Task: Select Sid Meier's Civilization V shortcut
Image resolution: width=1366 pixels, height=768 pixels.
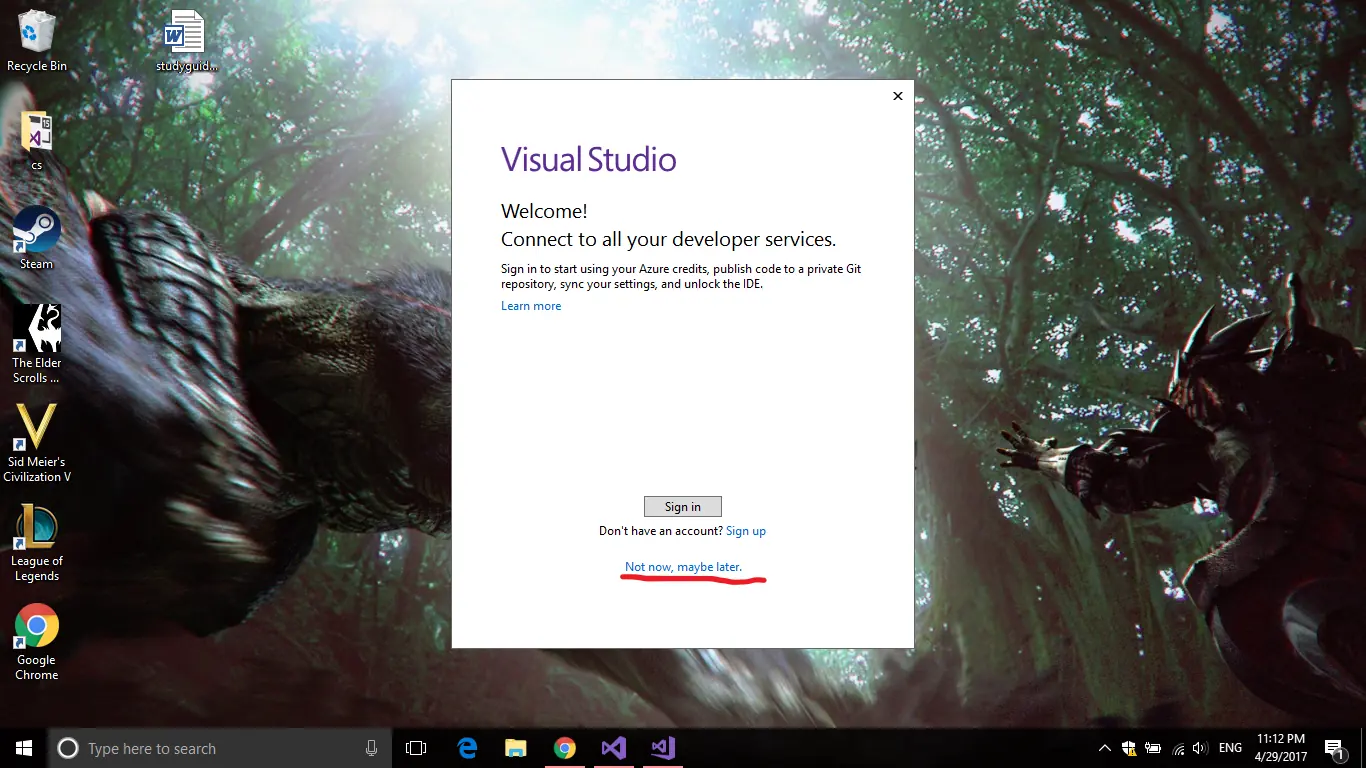Action: [x=37, y=443]
